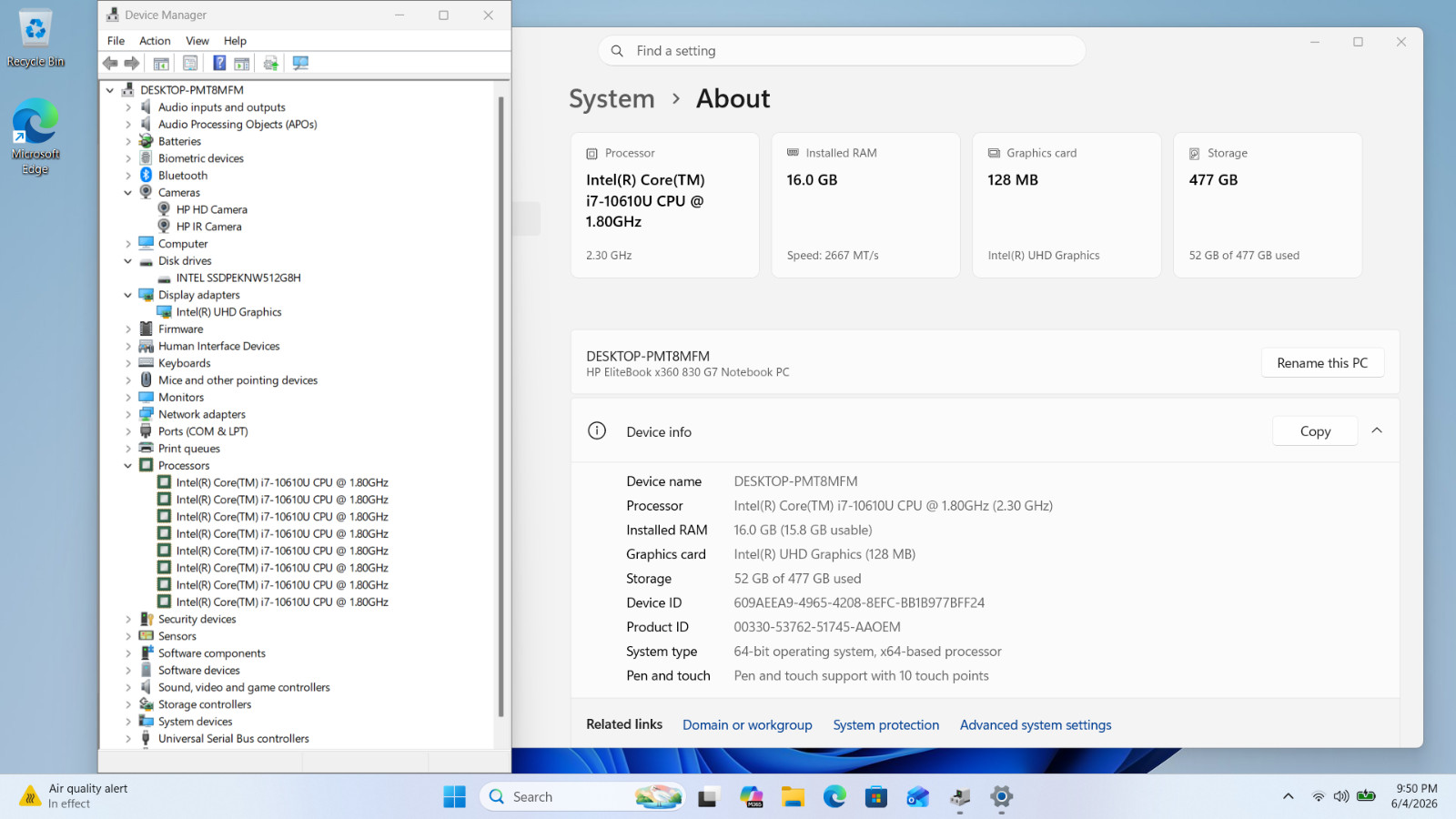
Task: Open Microsoft Store from the taskbar
Action: [876, 797]
